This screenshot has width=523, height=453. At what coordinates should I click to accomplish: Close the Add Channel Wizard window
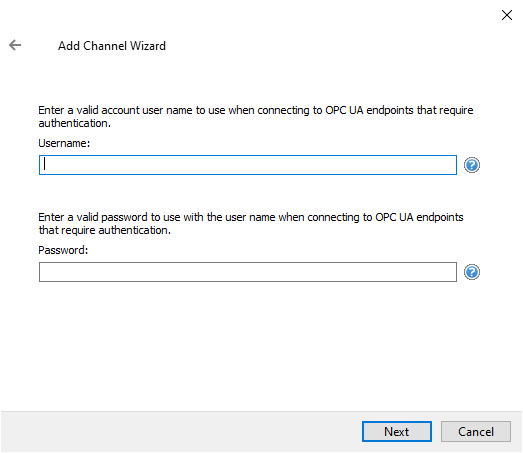point(507,15)
